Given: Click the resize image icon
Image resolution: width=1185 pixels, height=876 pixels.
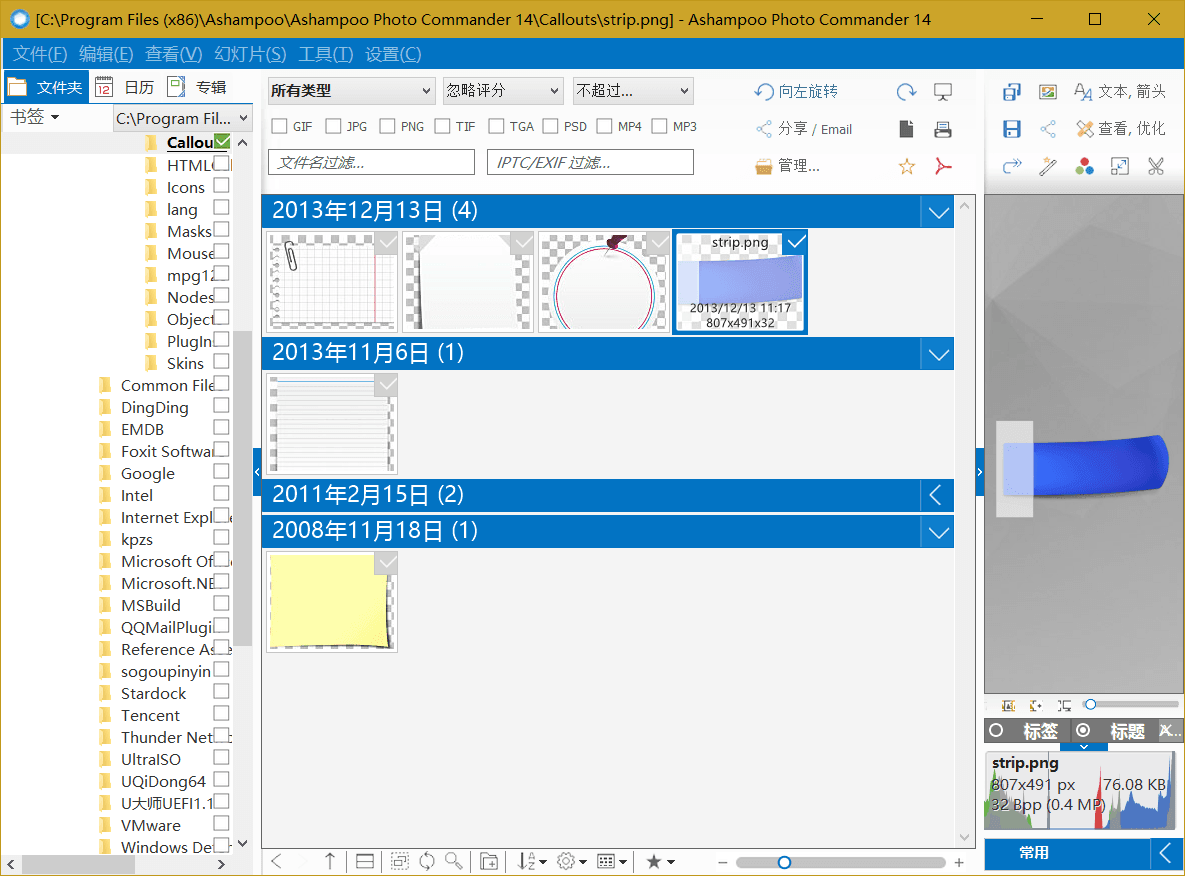Looking at the screenshot, I should [x=1120, y=166].
